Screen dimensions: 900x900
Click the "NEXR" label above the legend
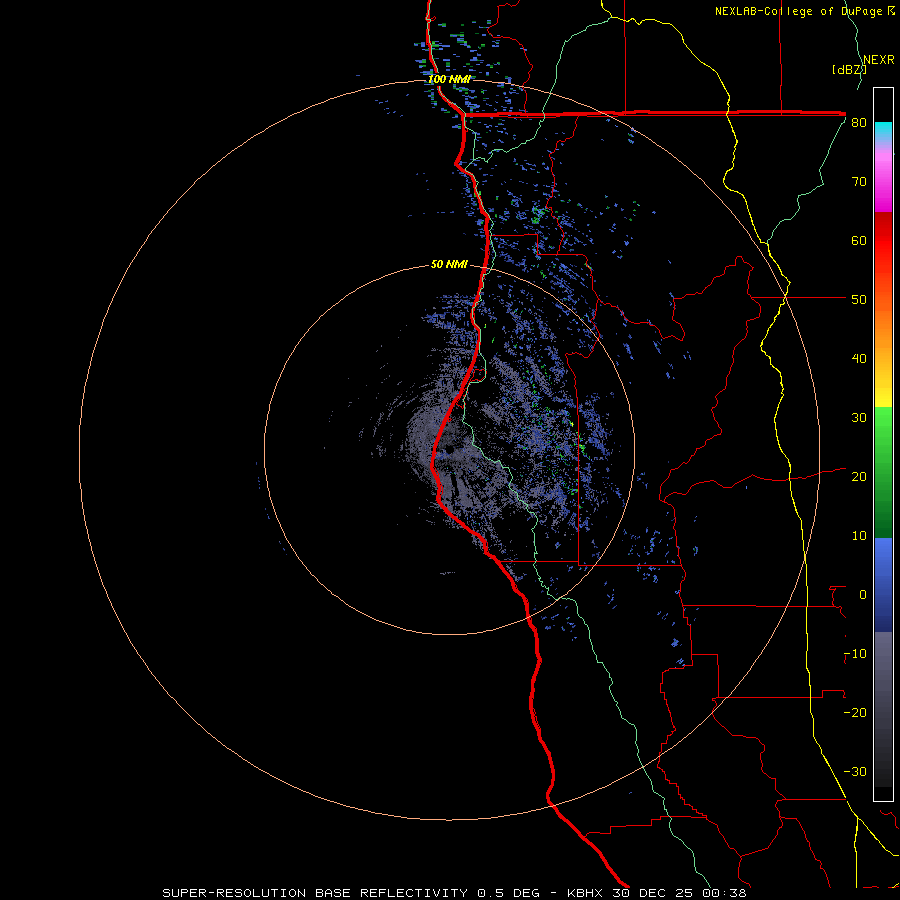pyautogui.click(x=879, y=60)
